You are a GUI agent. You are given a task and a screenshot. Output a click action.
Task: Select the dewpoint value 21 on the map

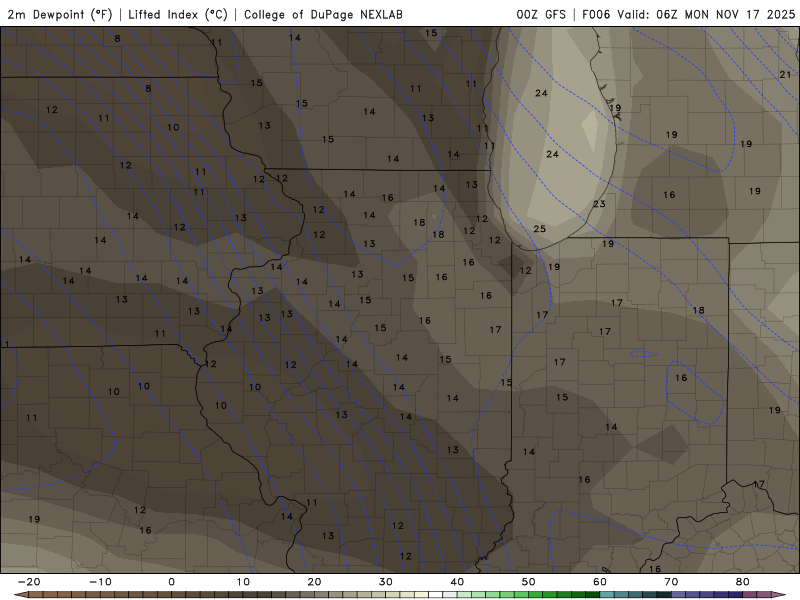[x=785, y=75]
